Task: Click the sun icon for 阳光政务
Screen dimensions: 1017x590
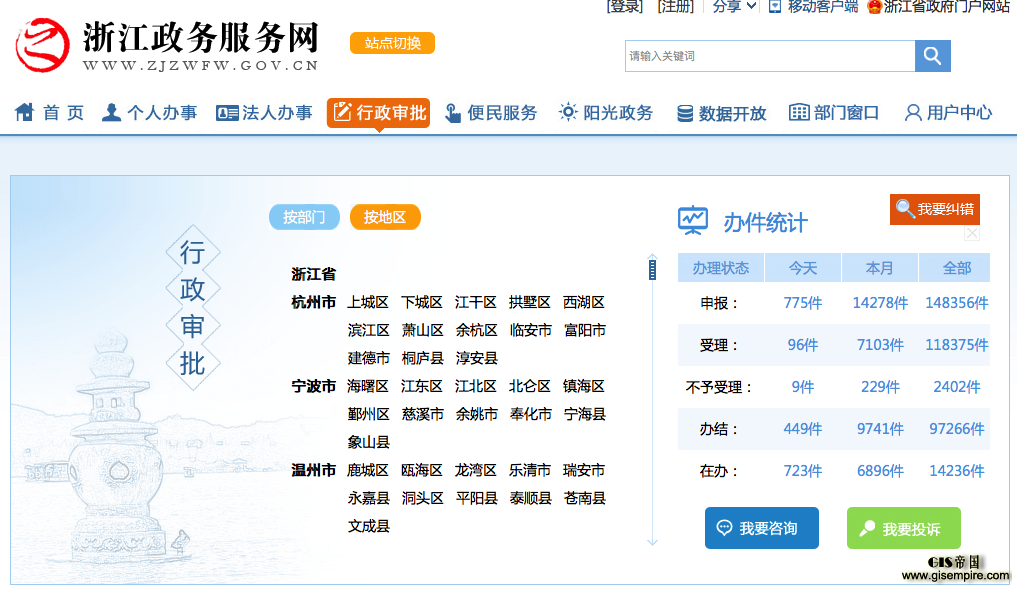Action: pyautogui.click(x=568, y=112)
